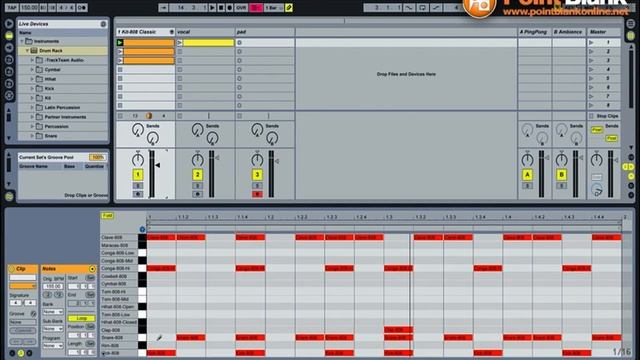Click the Start Set button

[90, 278]
